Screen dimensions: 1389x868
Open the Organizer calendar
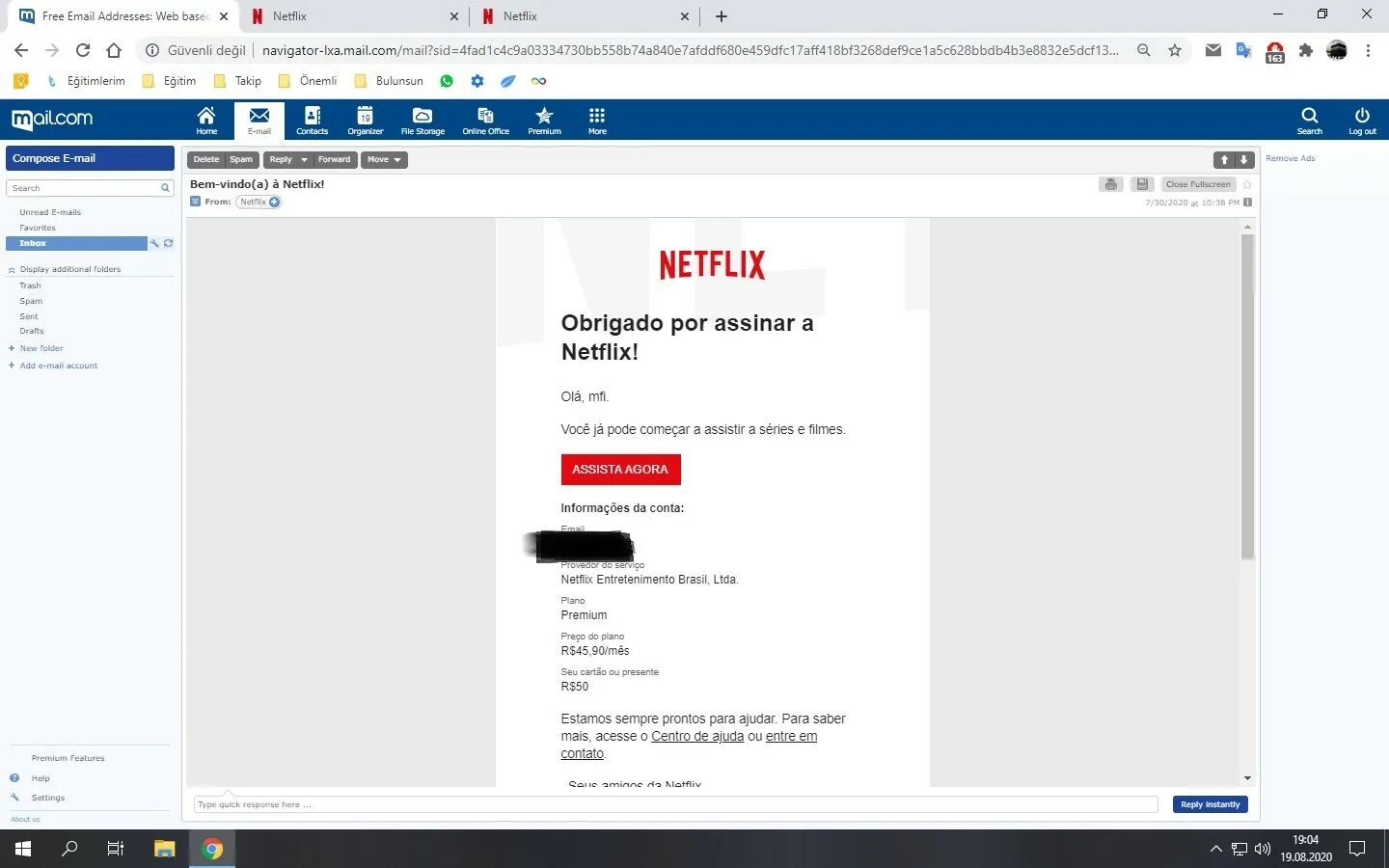(x=365, y=121)
